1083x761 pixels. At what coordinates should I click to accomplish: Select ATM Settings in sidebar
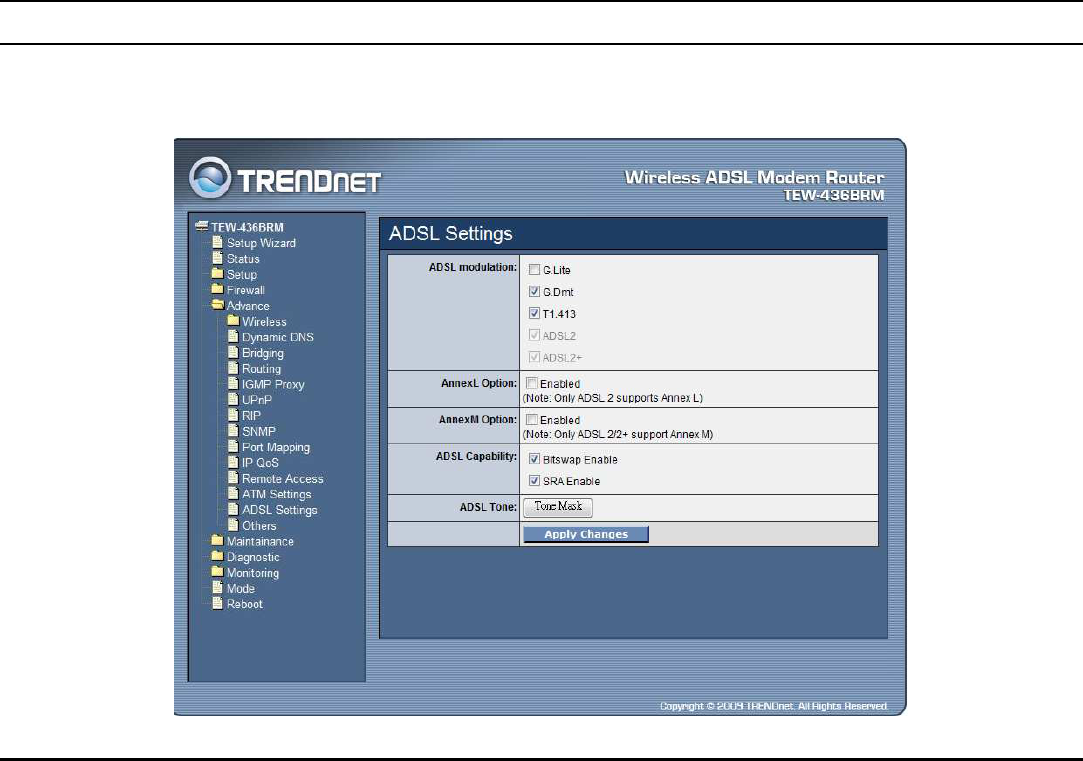(276, 494)
